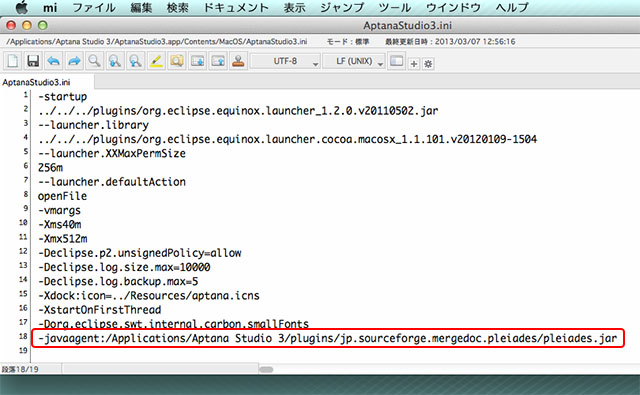Open the ウインドウ menu

[453, 7]
